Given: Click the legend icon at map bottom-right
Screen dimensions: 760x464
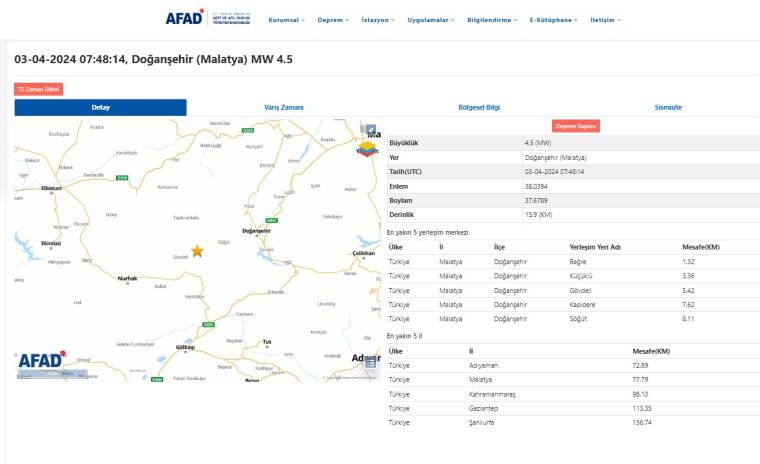Looking at the screenshot, I should pyautogui.click(x=370, y=362).
